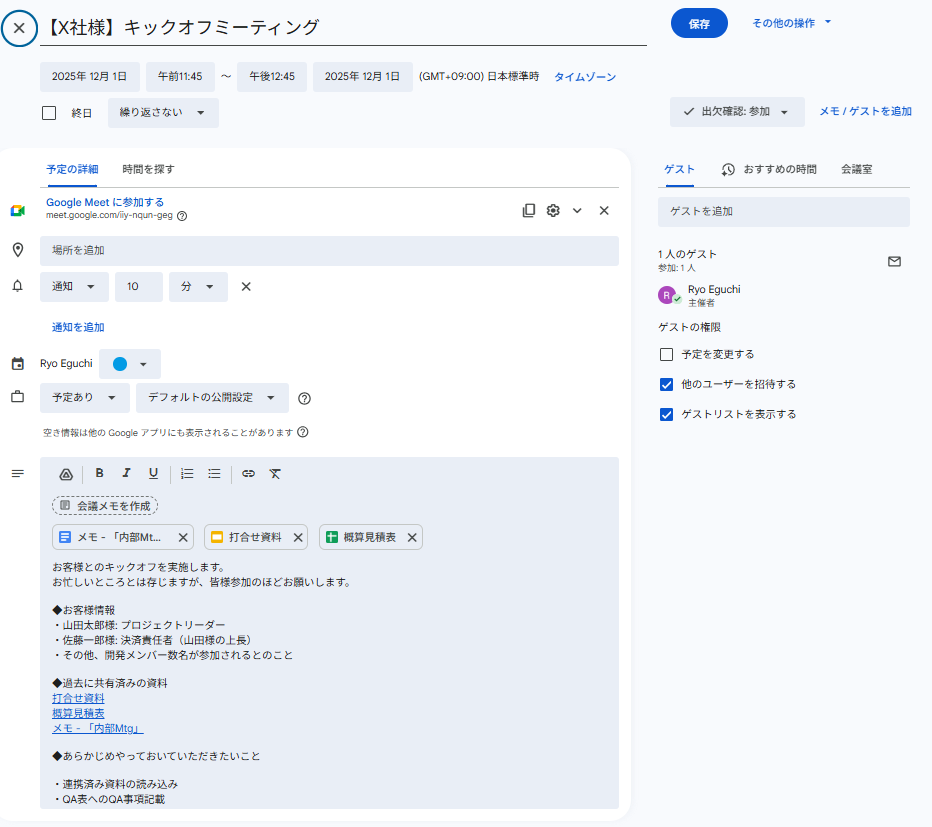Create a numbered list in description
This screenshot has width=932, height=827.
point(187,474)
